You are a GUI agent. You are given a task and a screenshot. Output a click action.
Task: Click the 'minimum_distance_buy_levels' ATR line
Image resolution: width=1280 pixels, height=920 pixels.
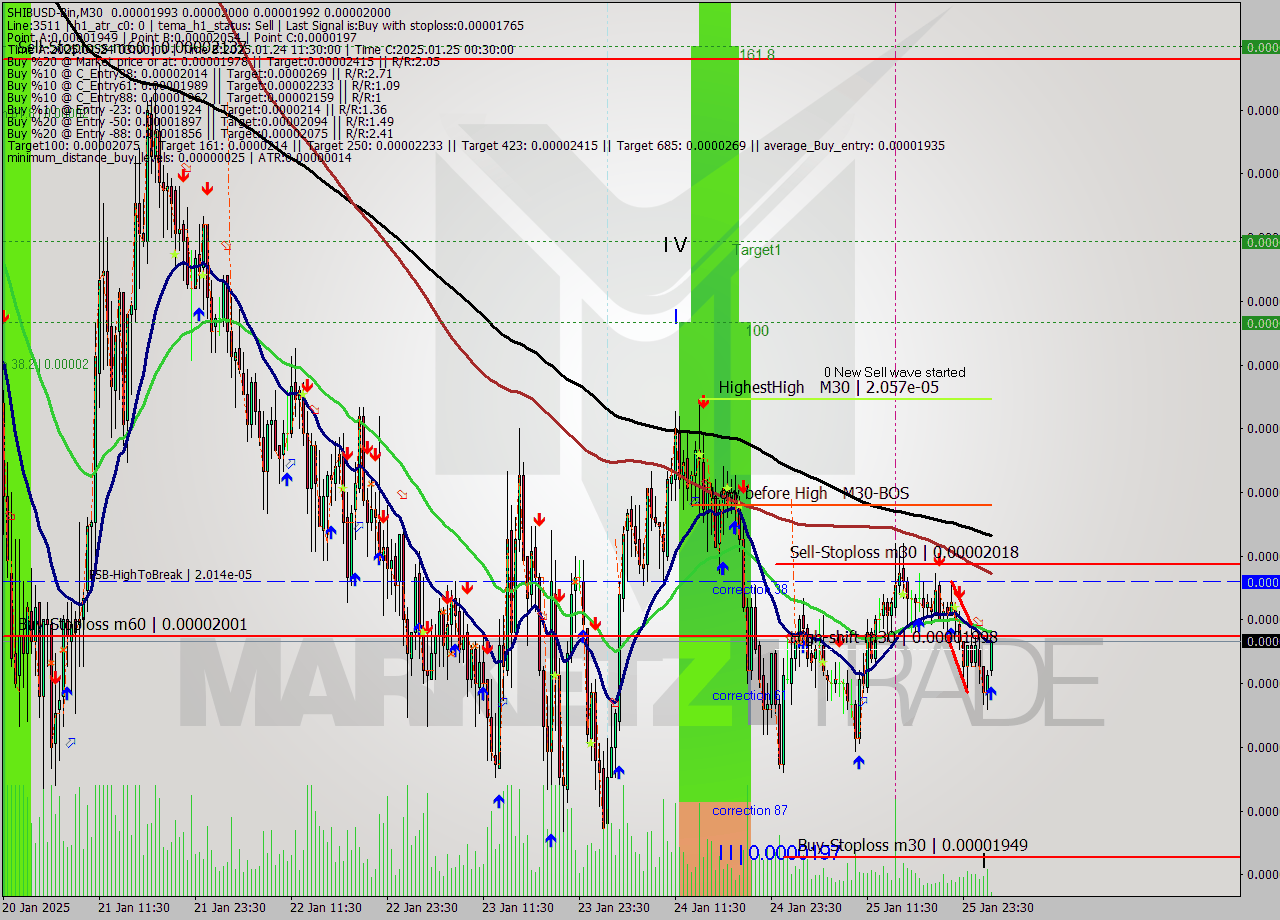179,157
